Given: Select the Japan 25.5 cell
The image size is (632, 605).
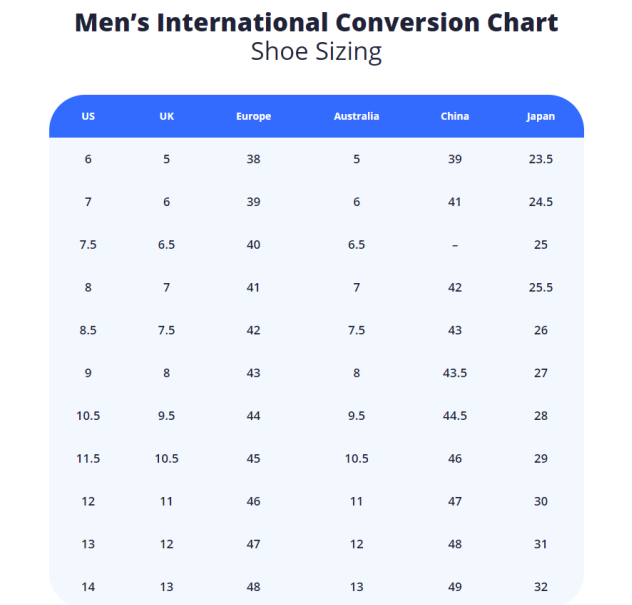Looking at the screenshot, I should pos(540,287).
